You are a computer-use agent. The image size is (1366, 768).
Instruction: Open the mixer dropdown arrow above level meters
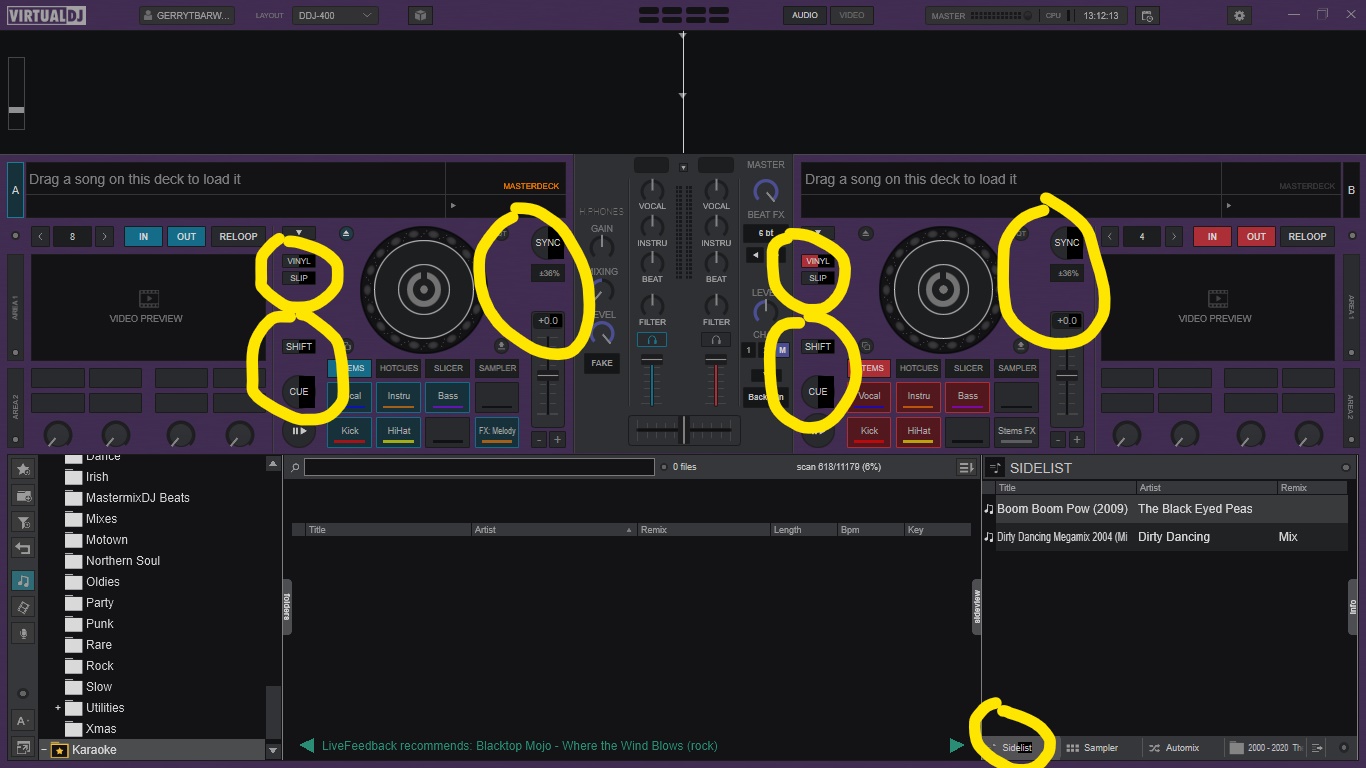click(684, 167)
